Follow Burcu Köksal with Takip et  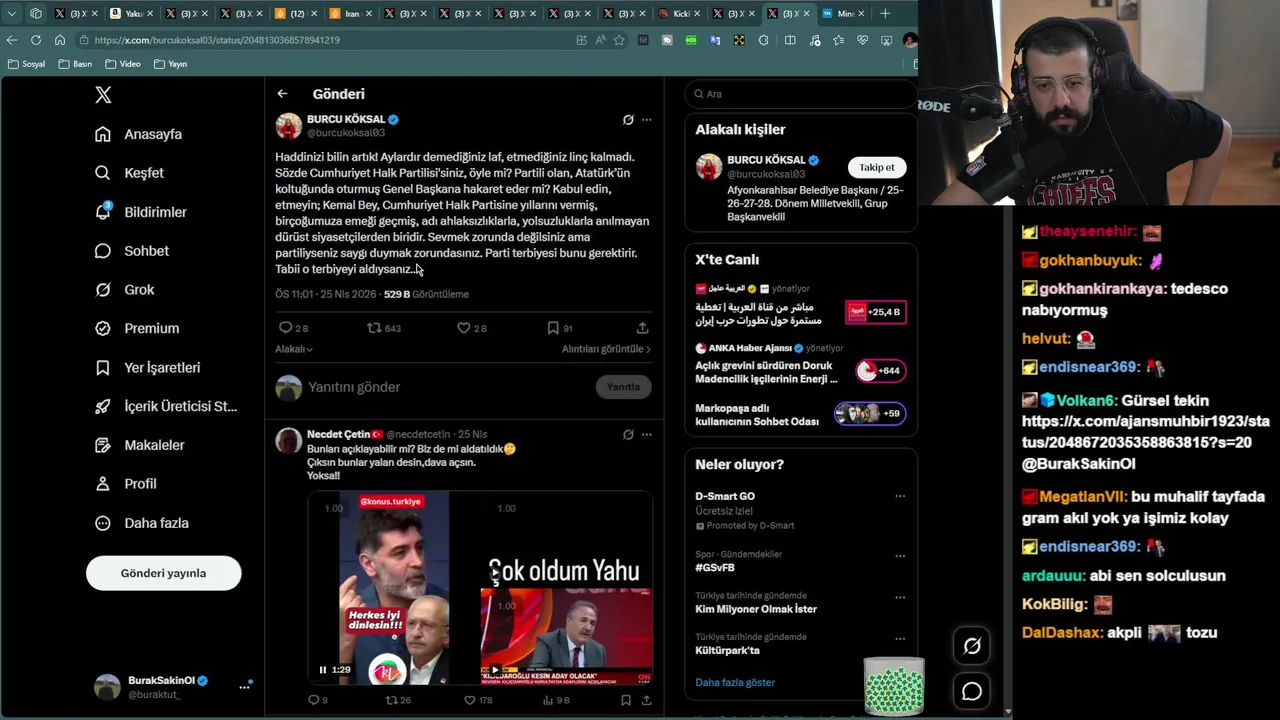pos(877,167)
